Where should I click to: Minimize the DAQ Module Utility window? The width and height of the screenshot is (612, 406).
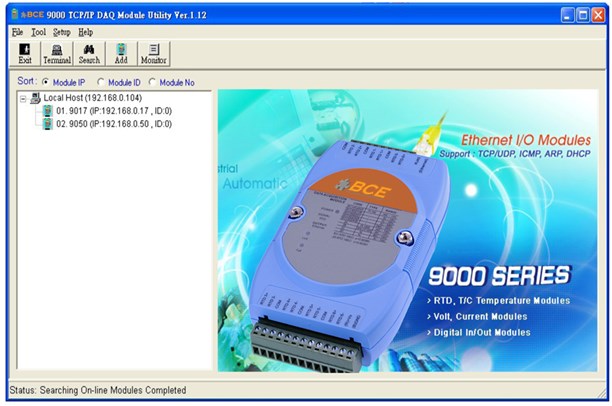(x=568, y=15)
